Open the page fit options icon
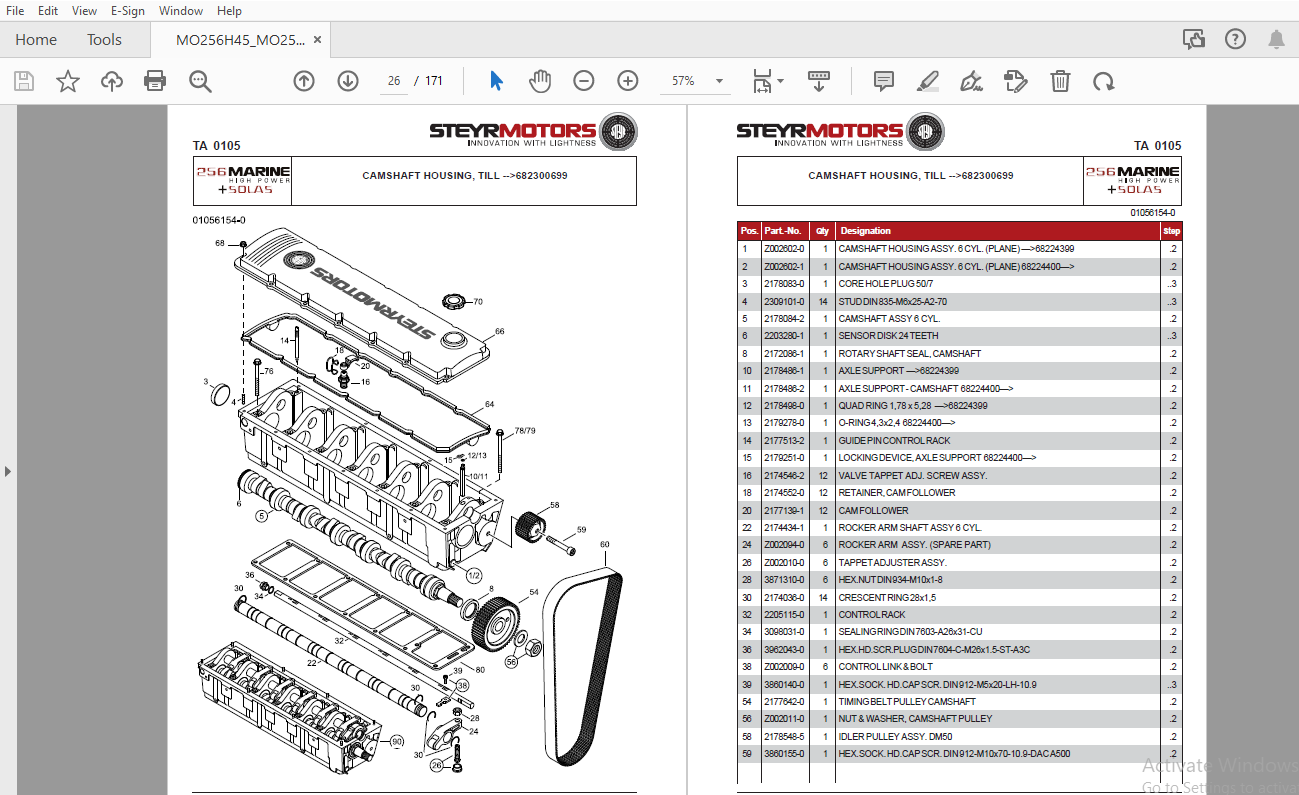 point(762,81)
